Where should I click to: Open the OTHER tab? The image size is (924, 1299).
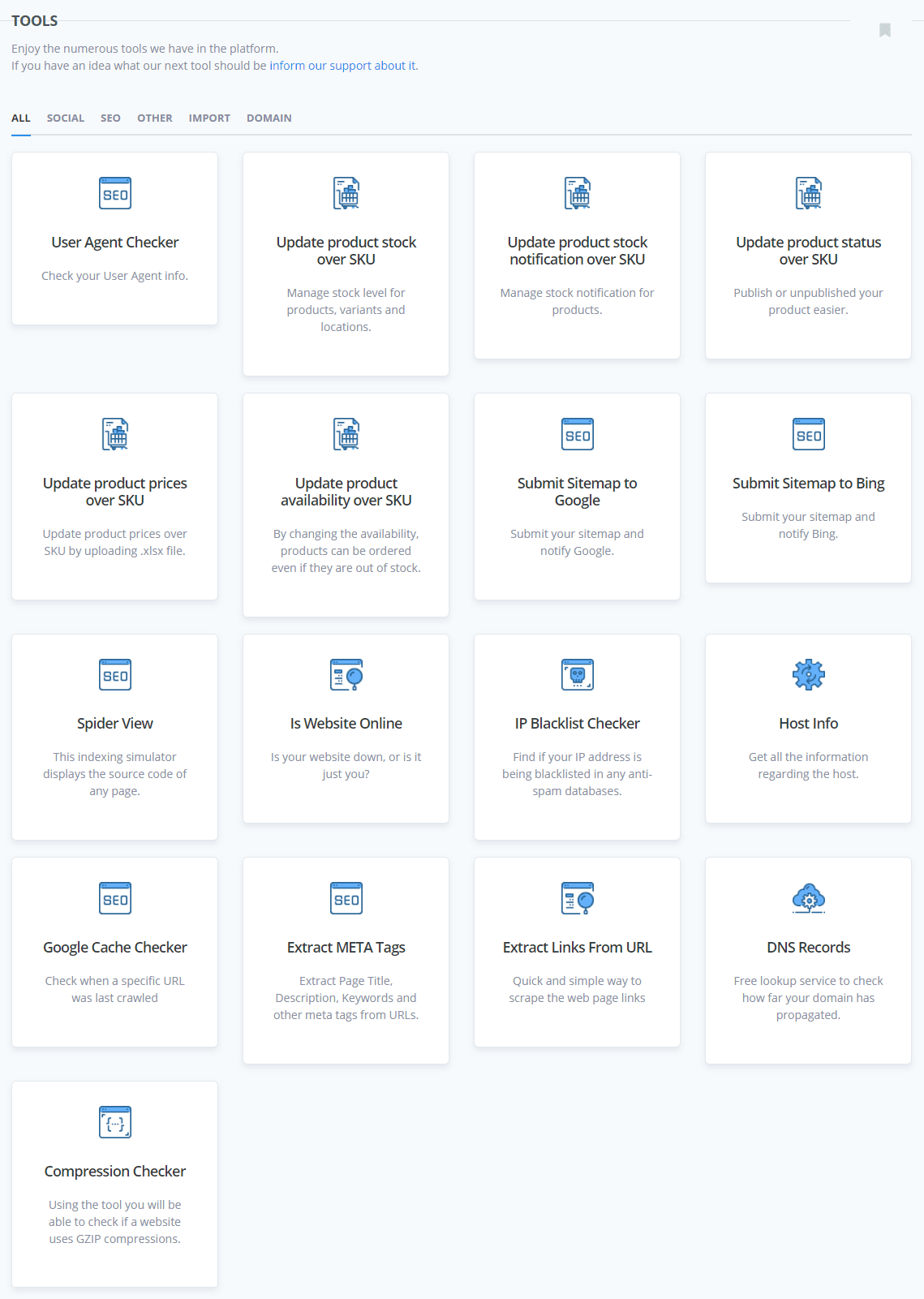[155, 118]
